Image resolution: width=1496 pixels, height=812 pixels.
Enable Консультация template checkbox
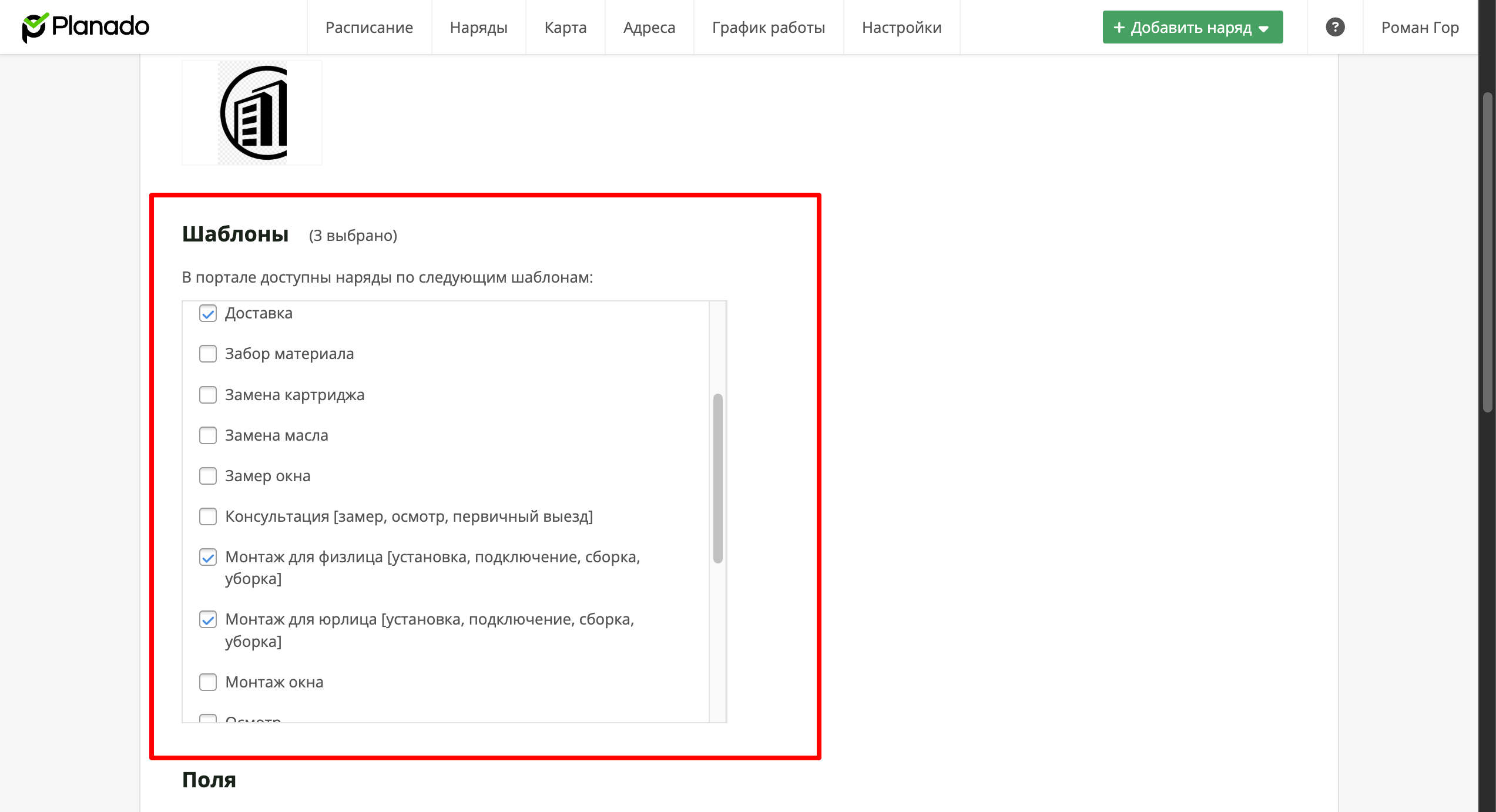click(x=208, y=516)
